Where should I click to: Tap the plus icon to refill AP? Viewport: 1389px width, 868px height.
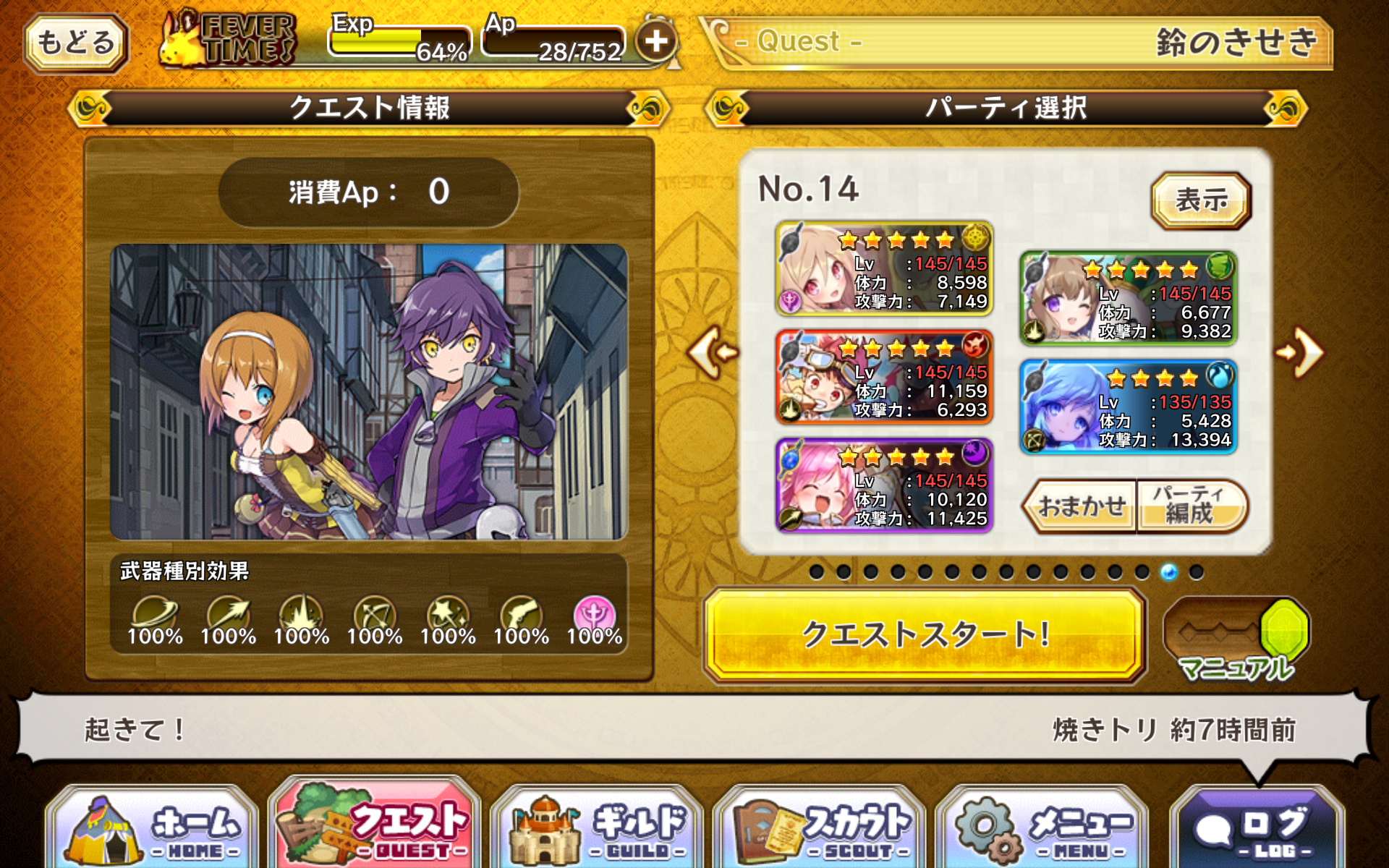(x=656, y=41)
